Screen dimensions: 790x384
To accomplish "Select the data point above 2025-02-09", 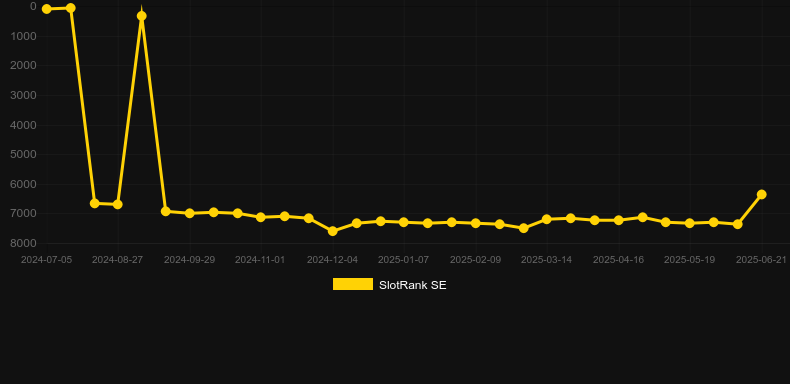I will tap(476, 223).
